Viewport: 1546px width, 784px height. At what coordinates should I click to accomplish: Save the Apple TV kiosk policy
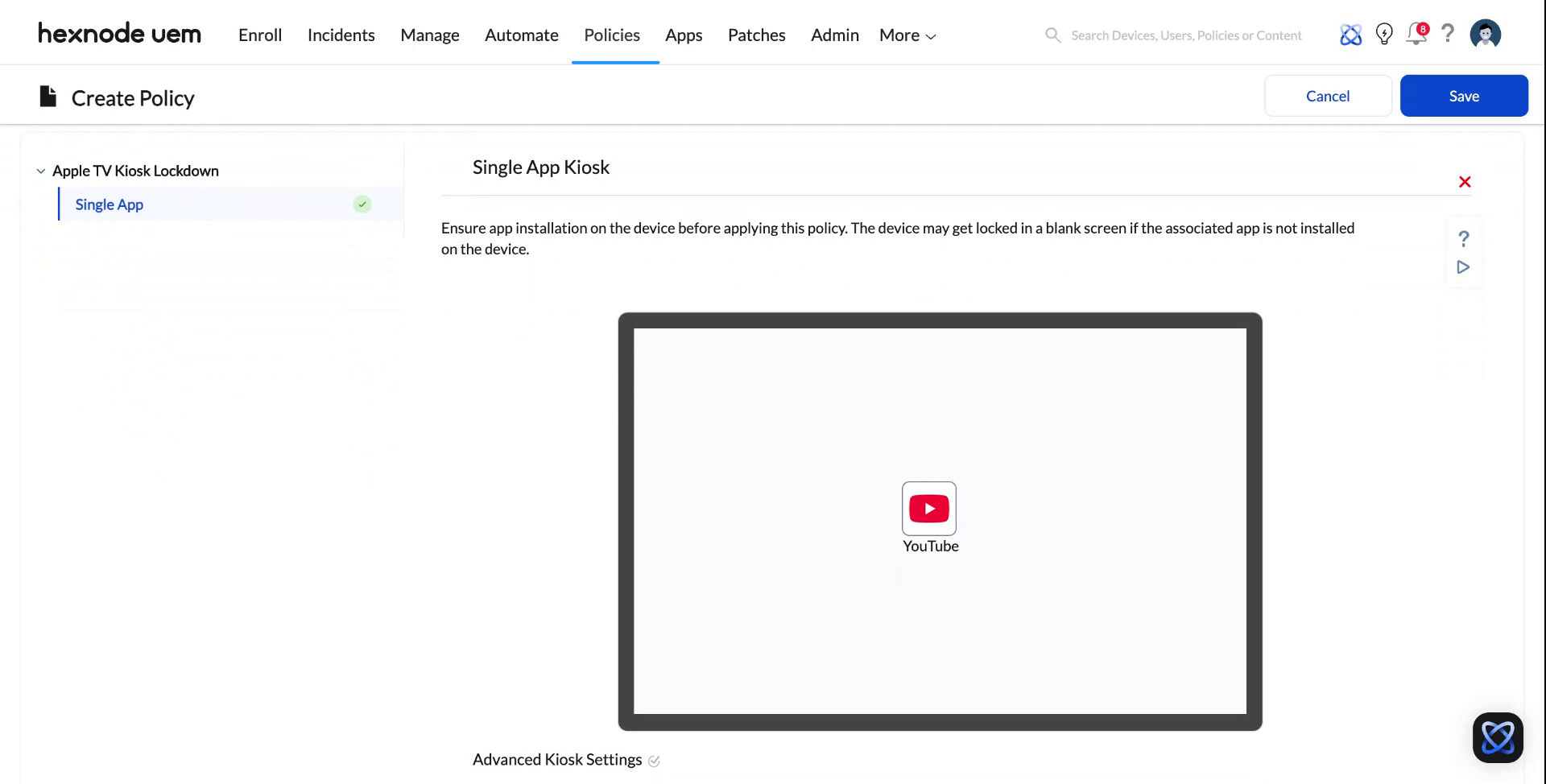pyautogui.click(x=1463, y=95)
